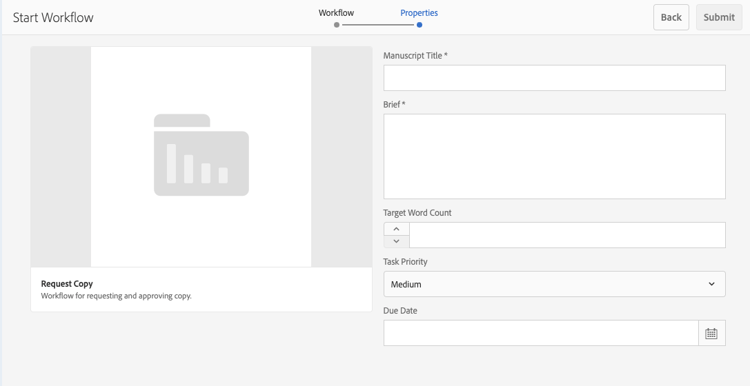
Task: Increase Target Word Count with up arrow
Action: tap(396, 229)
